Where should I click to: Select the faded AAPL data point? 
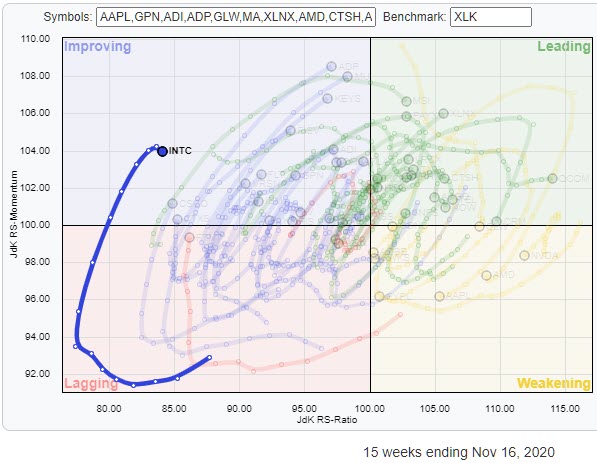click(440, 296)
